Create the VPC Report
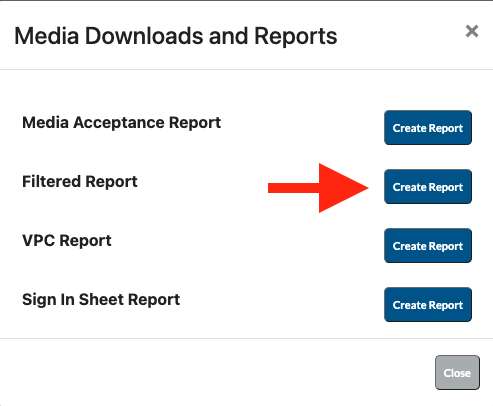 pyautogui.click(x=428, y=246)
